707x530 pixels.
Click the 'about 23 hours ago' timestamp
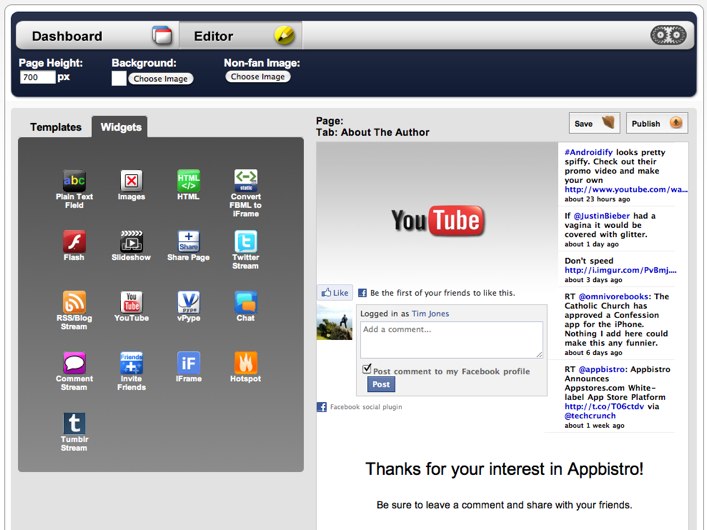597,199
